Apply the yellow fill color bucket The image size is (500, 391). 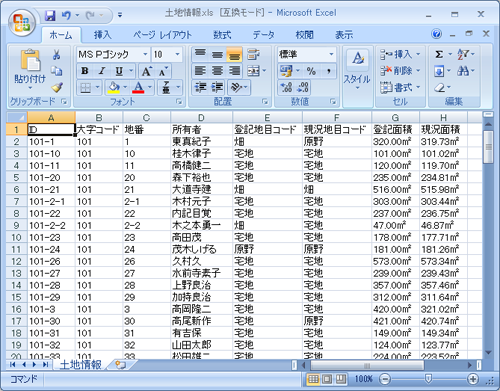click(x=114, y=87)
